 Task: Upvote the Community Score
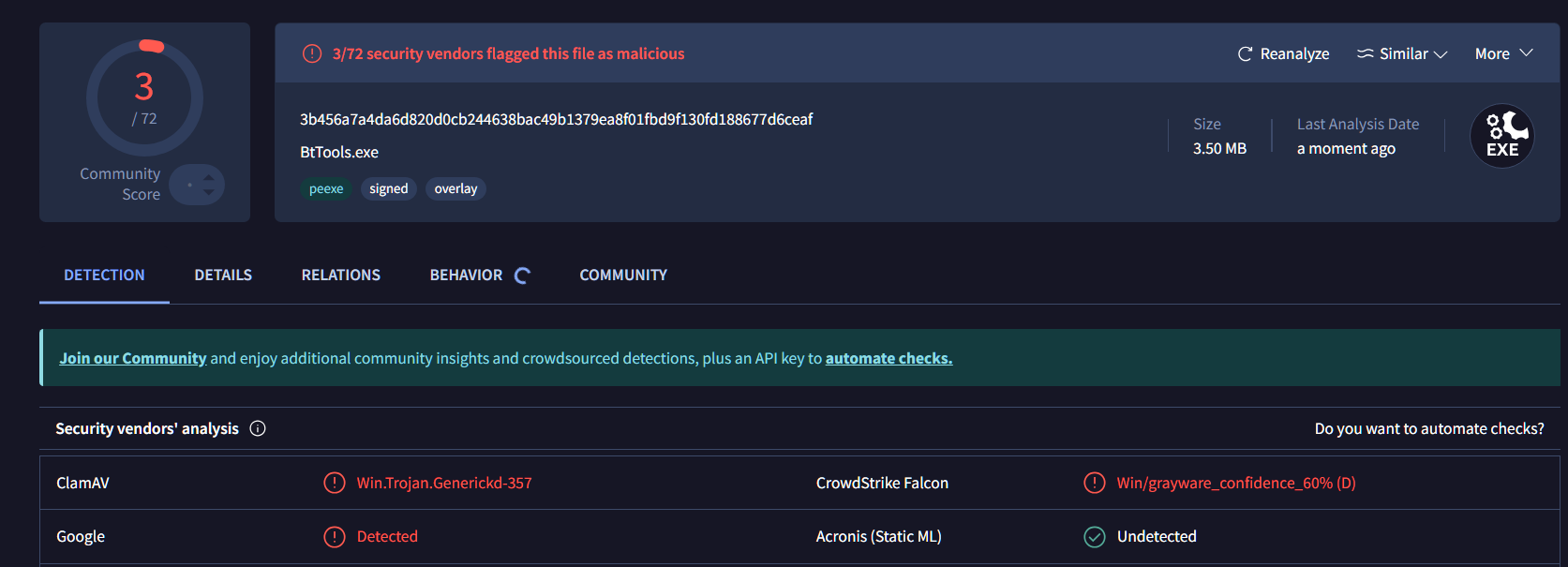pos(209,176)
